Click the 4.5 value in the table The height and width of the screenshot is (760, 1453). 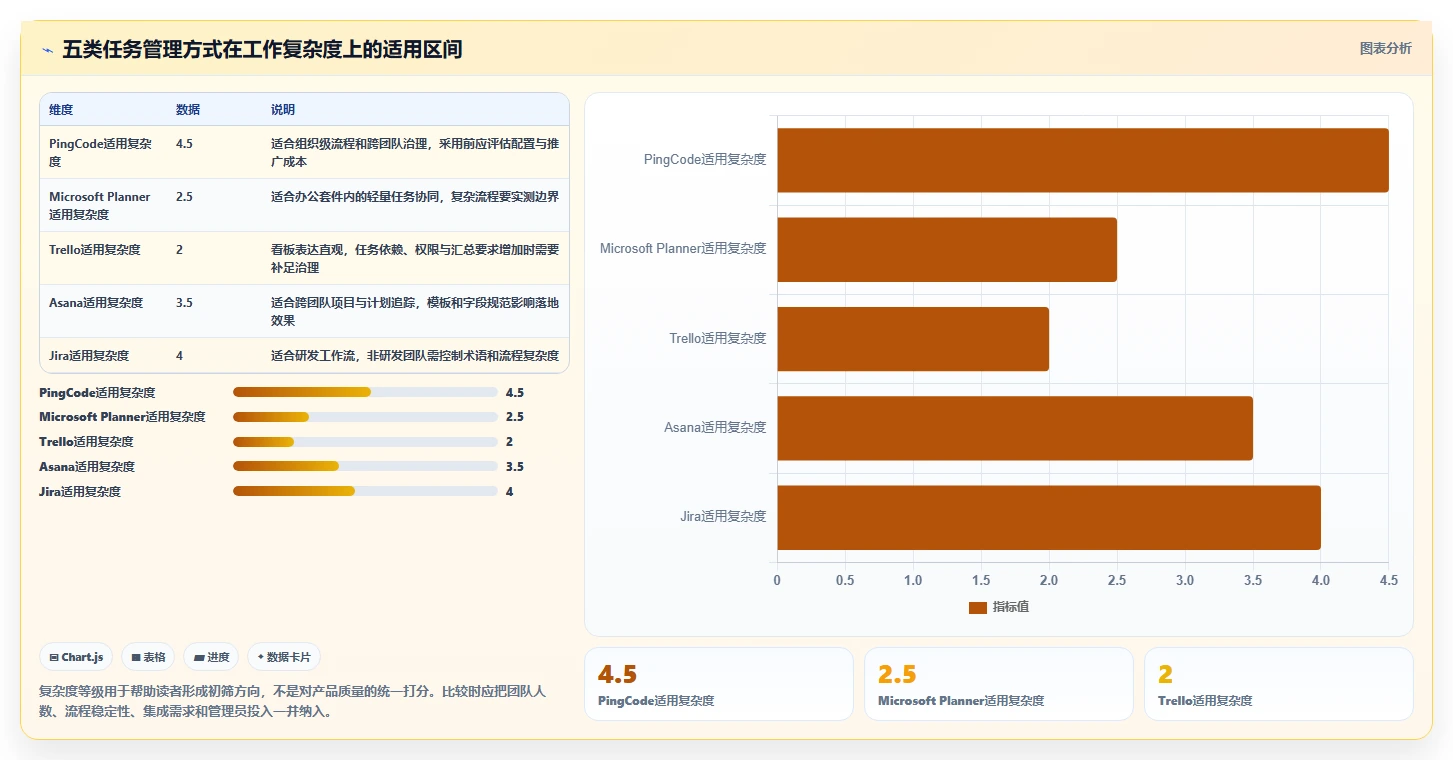[184, 144]
